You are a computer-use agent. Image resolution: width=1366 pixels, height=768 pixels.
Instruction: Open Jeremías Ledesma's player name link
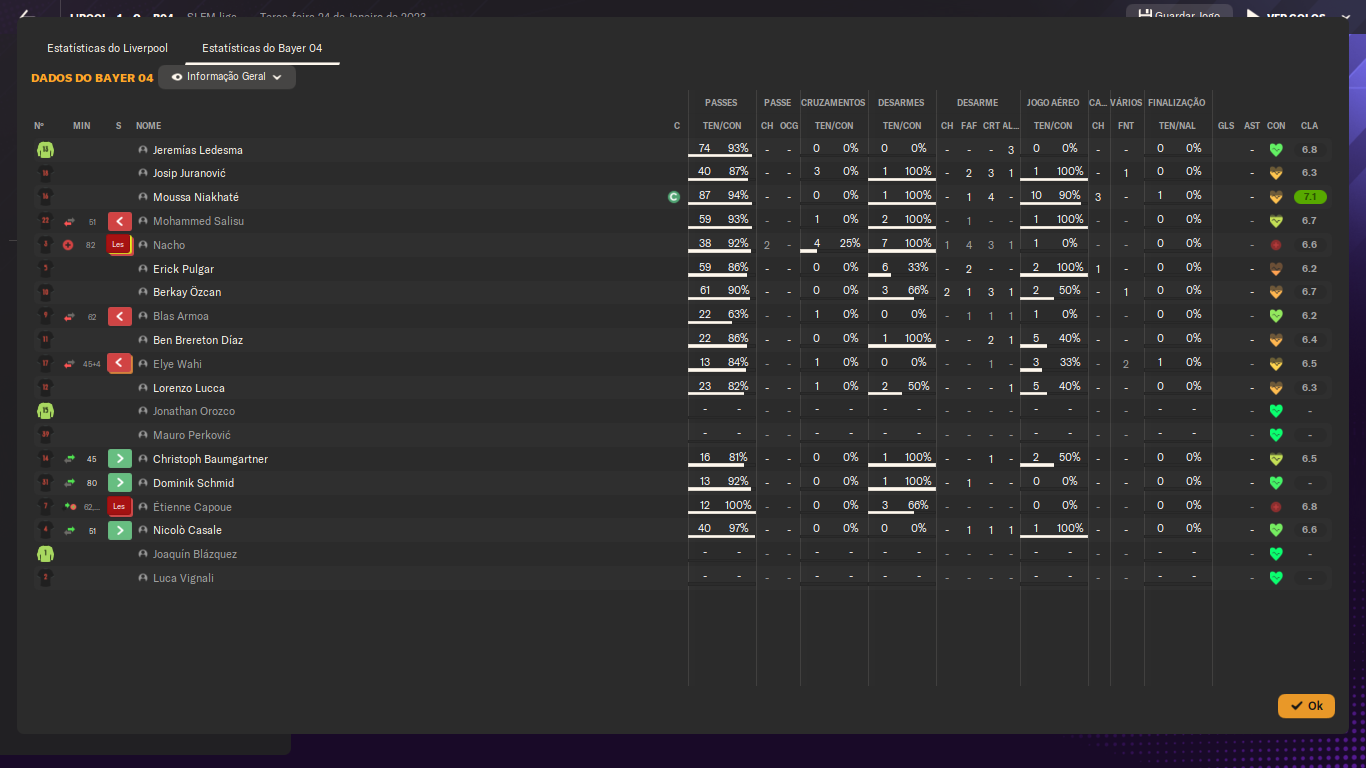pos(198,150)
